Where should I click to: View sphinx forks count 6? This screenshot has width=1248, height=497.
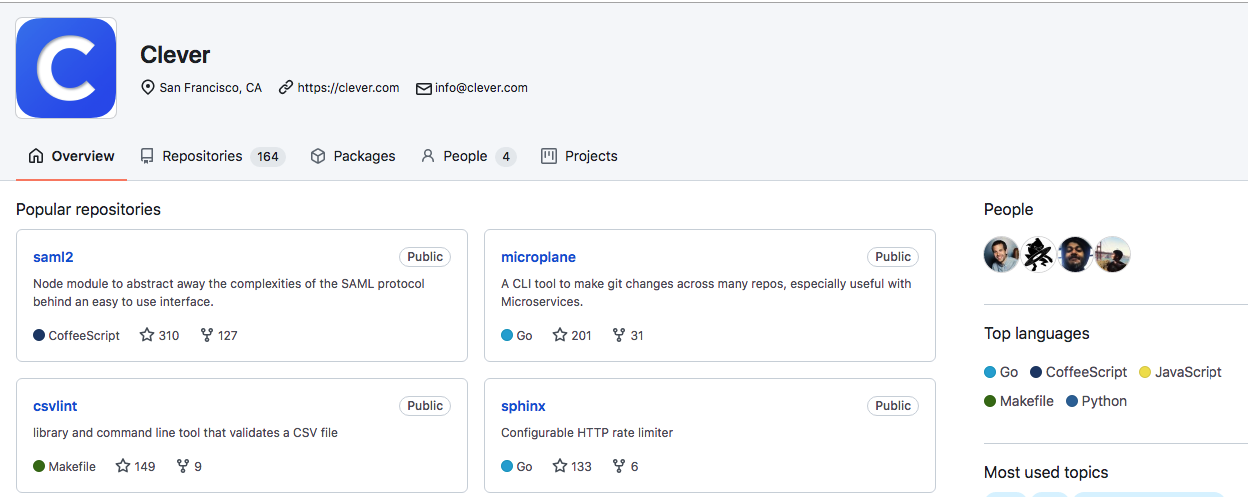click(x=634, y=466)
